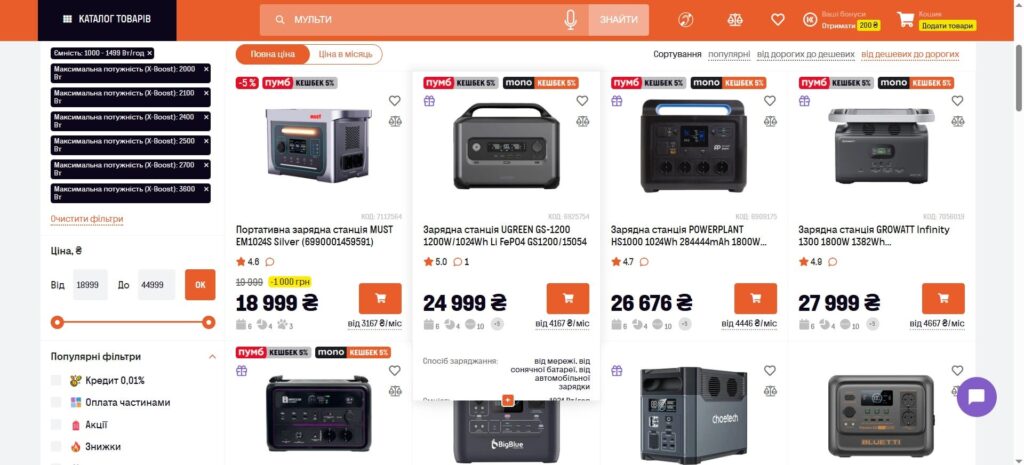
Task: Open the Каталог товарів menu
Action: pyautogui.click(x=107, y=20)
